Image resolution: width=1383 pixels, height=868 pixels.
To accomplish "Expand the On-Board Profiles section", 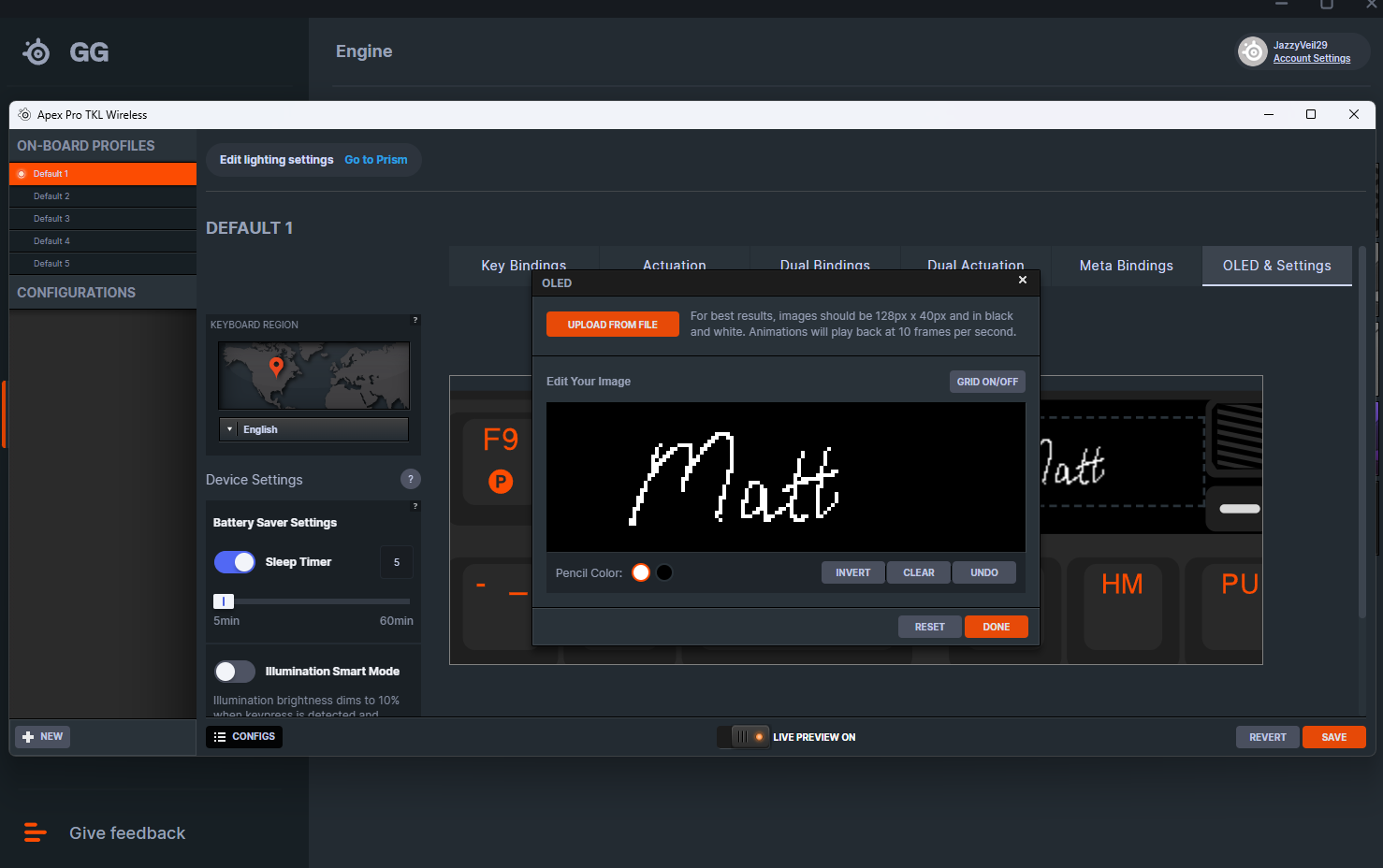I will [x=86, y=146].
